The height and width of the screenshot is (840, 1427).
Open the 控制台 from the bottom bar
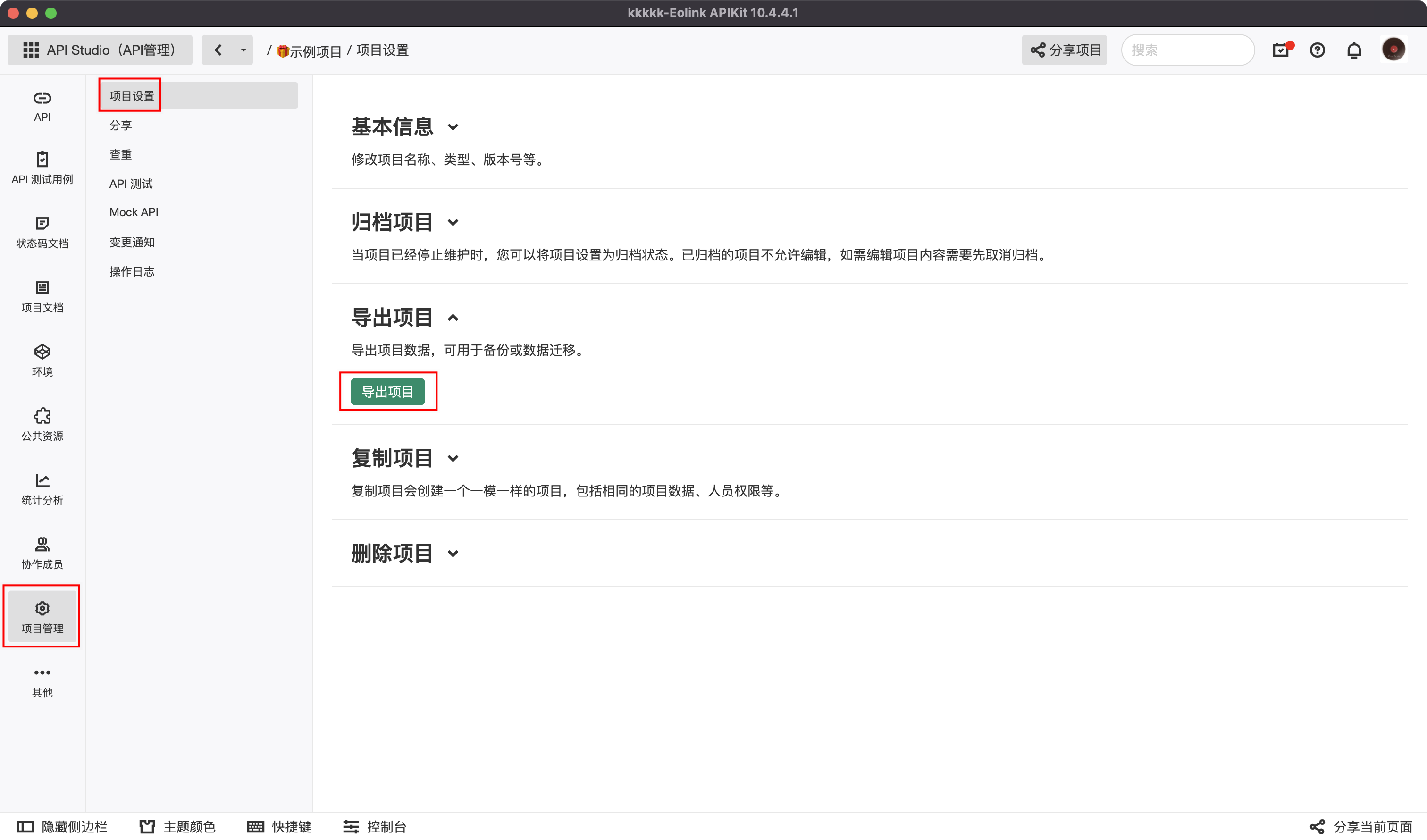click(x=375, y=827)
